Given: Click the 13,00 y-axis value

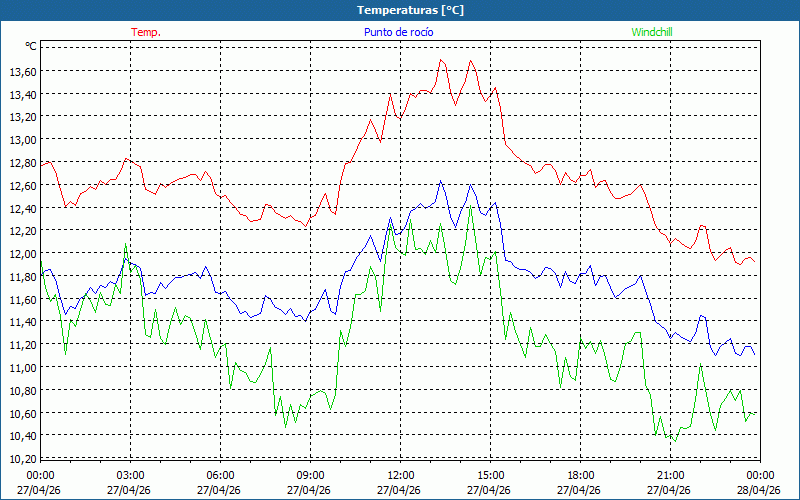Looking at the screenshot, I should click(x=22, y=140).
